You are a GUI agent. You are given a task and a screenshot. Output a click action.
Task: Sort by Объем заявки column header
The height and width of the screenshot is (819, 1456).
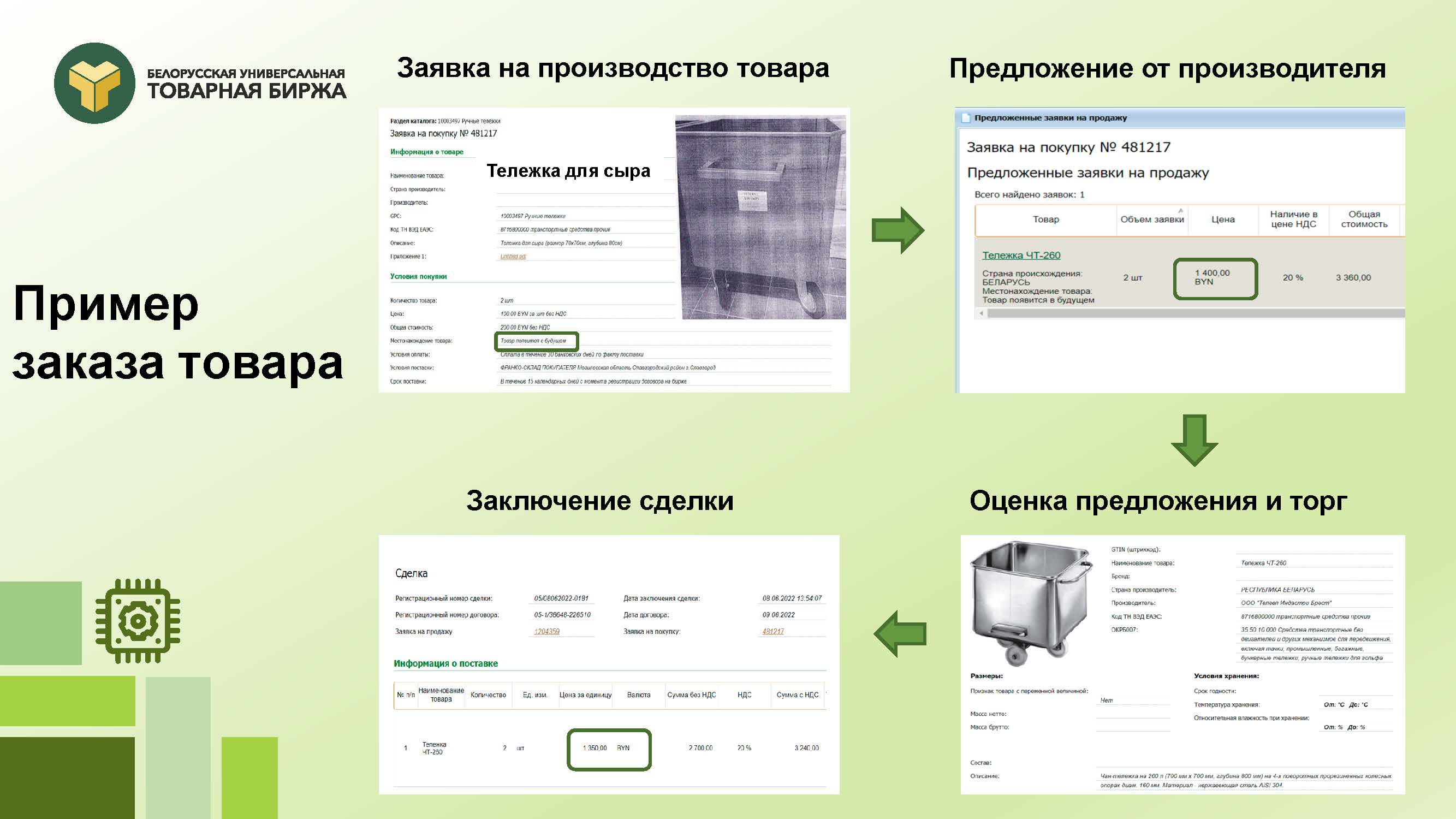1151,219
